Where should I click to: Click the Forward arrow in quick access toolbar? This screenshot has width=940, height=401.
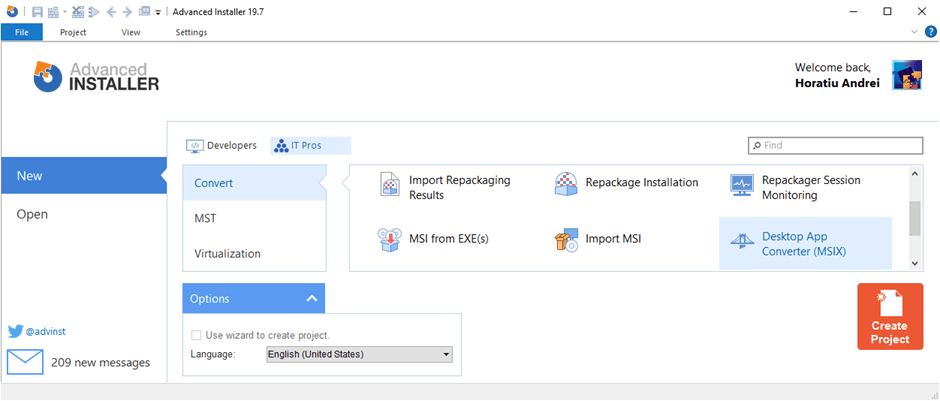pyautogui.click(x=127, y=11)
